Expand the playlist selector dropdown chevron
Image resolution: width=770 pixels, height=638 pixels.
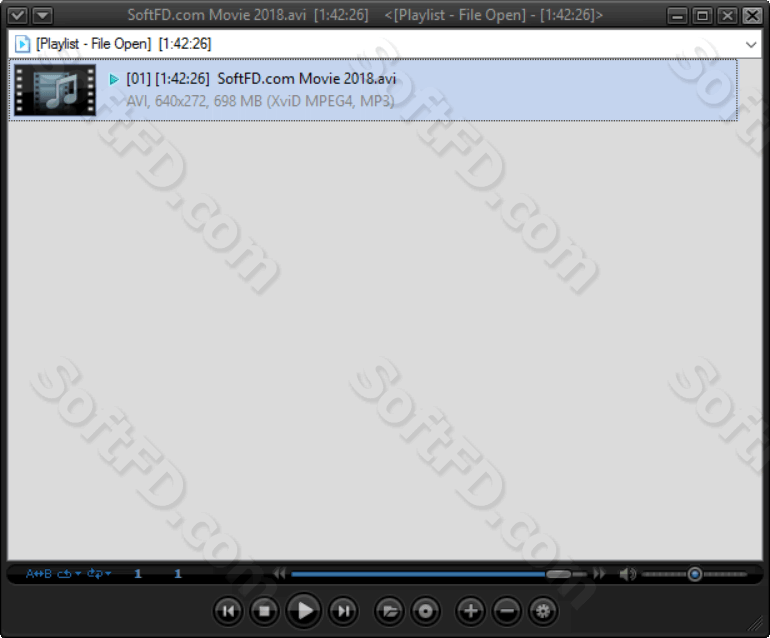751,44
